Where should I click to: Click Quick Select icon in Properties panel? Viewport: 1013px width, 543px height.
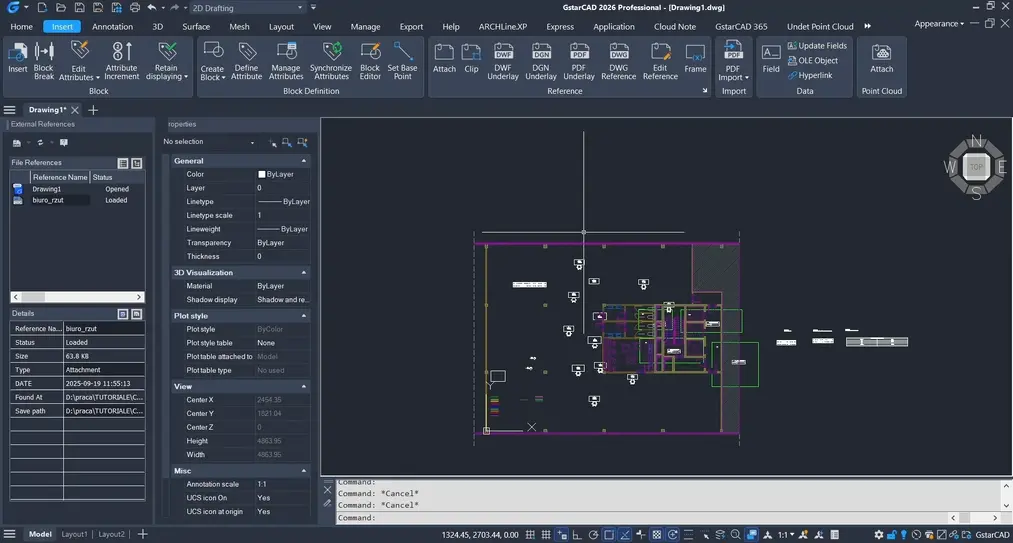tap(302, 142)
